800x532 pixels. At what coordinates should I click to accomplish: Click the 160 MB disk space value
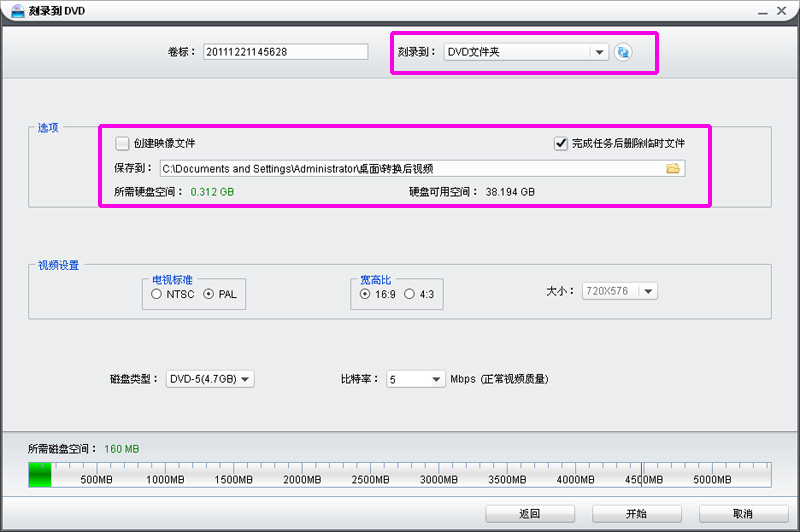(x=121, y=449)
